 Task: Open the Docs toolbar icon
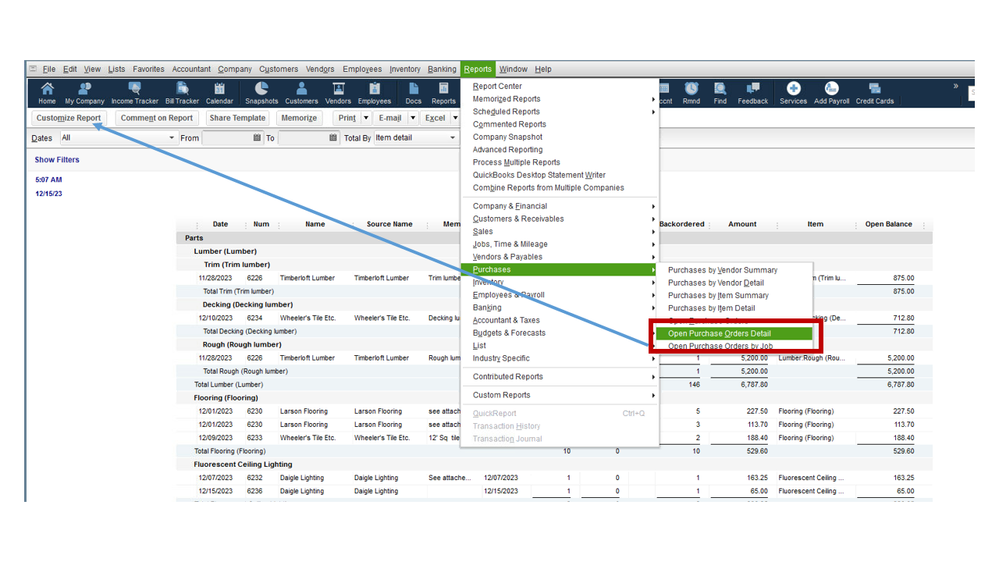(413, 93)
